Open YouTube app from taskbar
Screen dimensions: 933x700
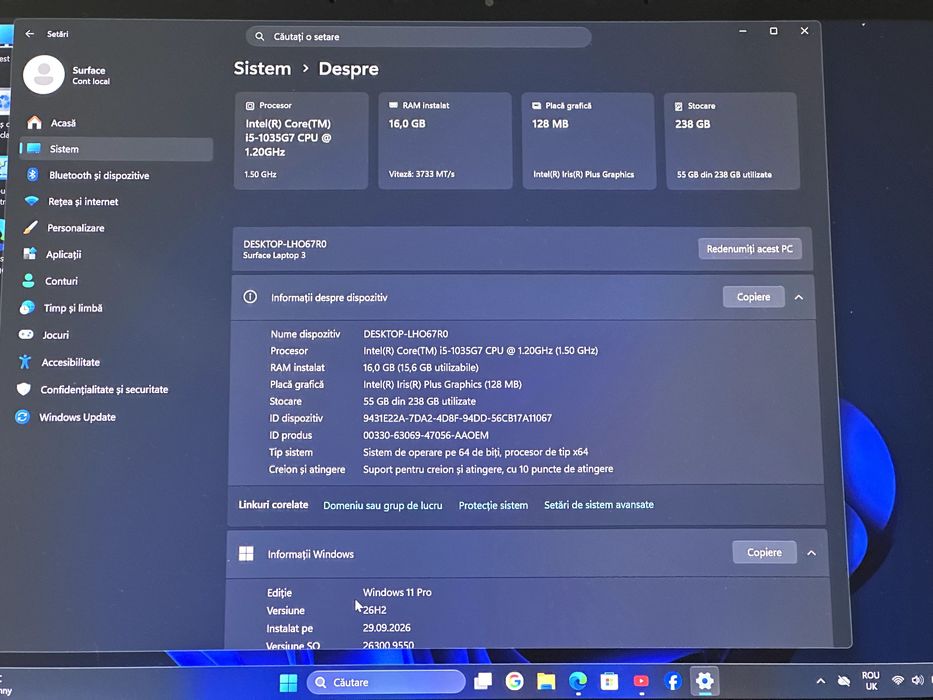tap(641, 681)
